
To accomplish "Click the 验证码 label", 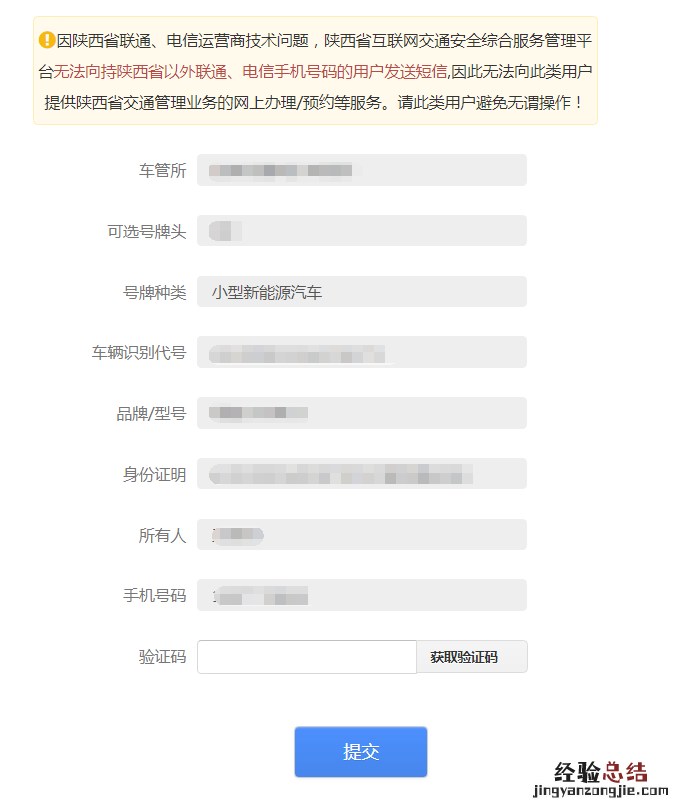I will pyautogui.click(x=162, y=657).
